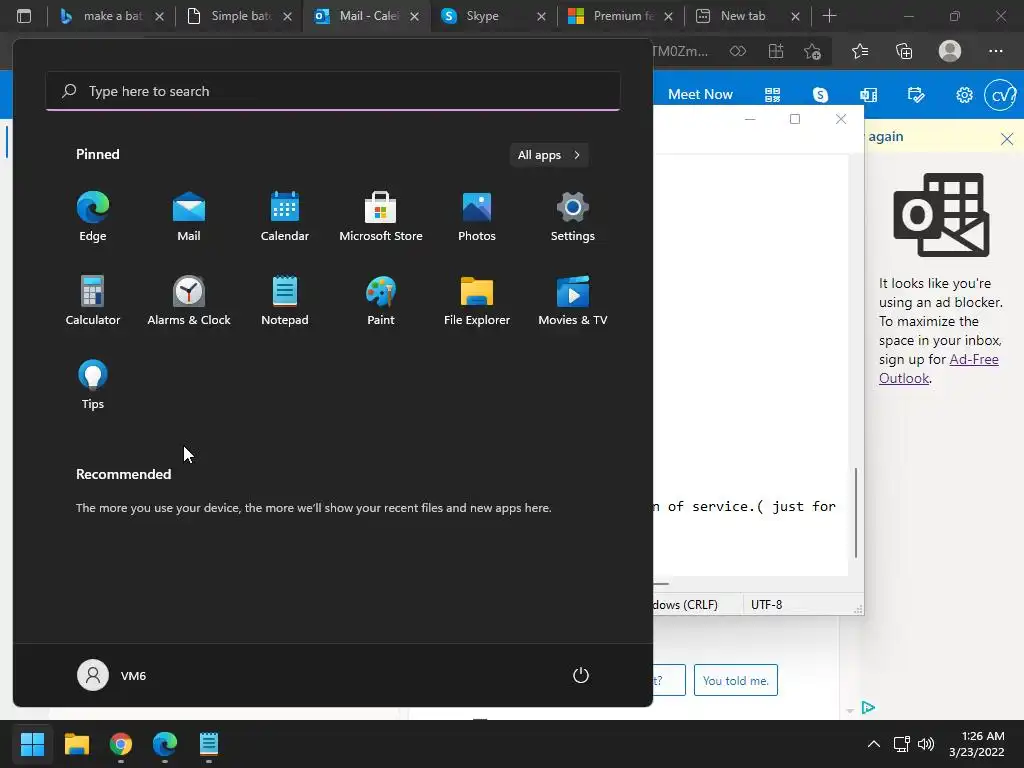
Task: Open Settings from Start menu
Action: (x=573, y=217)
